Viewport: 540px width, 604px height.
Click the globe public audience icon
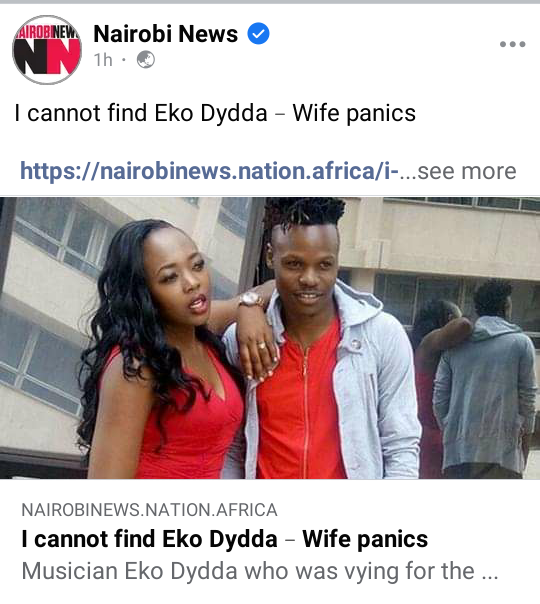click(x=146, y=60)
